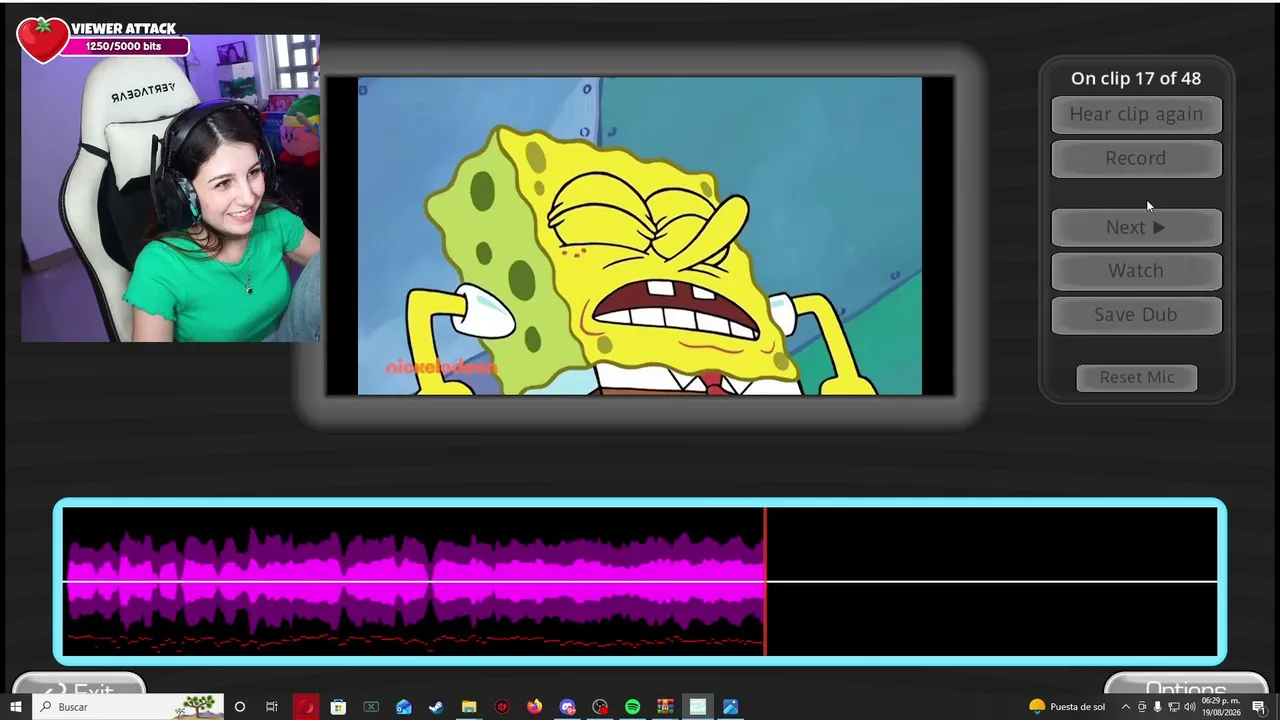The image size is (1280, 720).
Task: Start recording with the Record button
Action: [1136, 158]
